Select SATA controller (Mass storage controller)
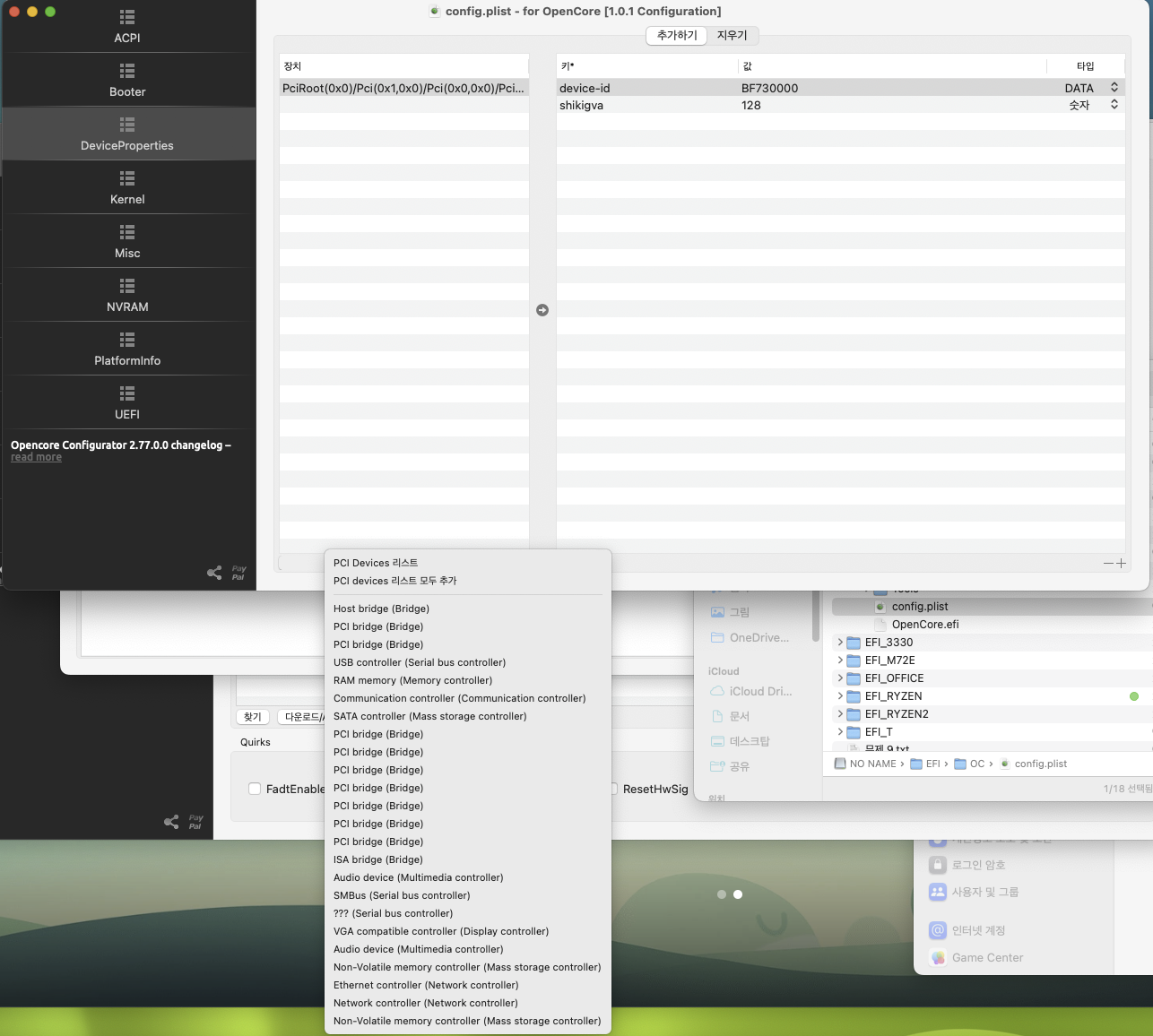The width and height of the screenshot is (1153, 1036). coord(468,716)
